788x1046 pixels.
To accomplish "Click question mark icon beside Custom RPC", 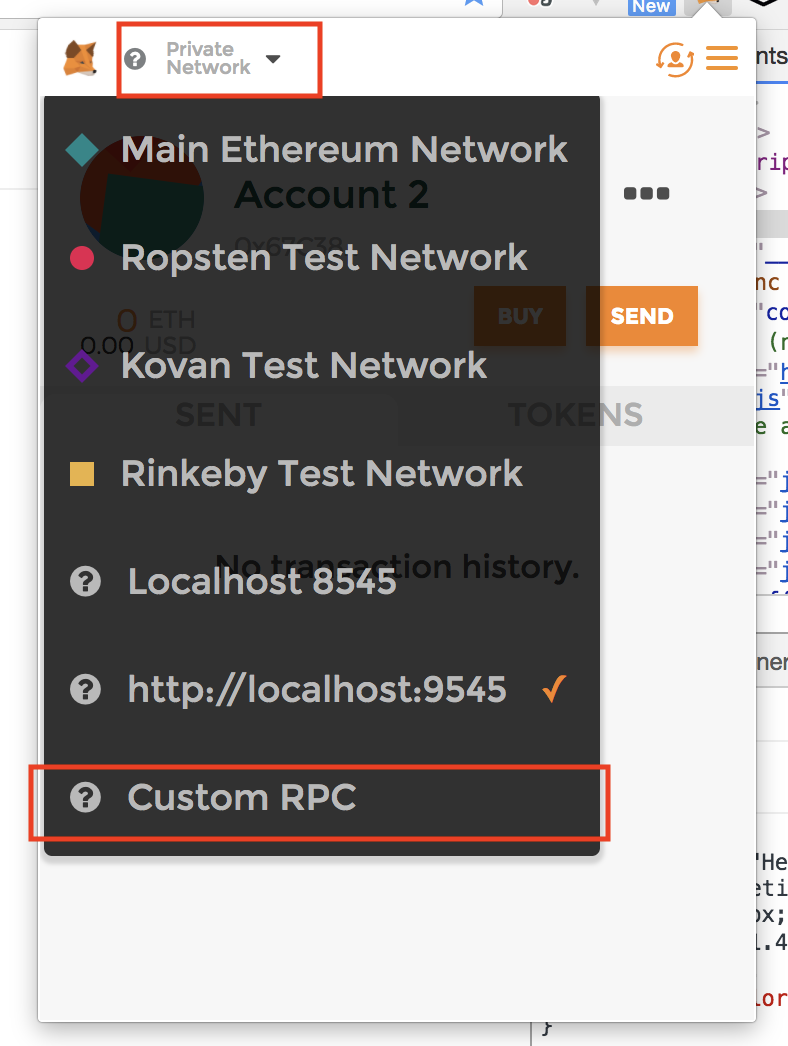I will pyautogui.click(x=86, y=798).
